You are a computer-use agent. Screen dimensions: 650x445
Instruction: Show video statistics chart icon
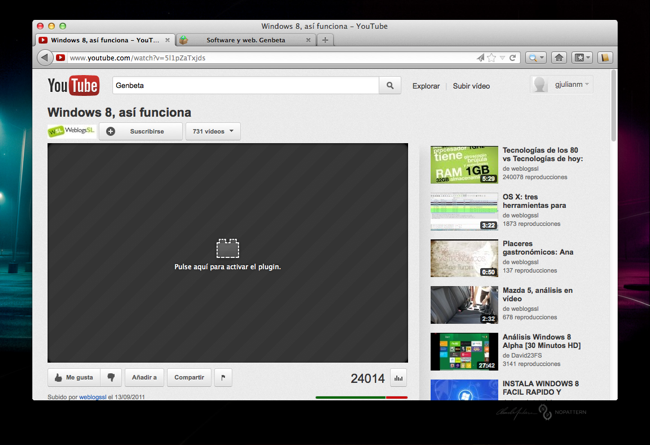coord(398,378)
